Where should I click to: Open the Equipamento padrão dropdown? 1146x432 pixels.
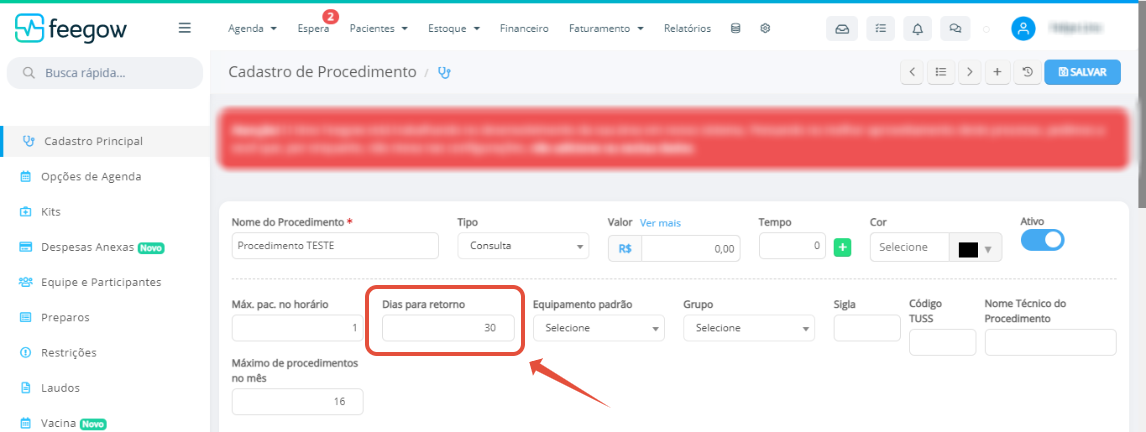point(599,328)
